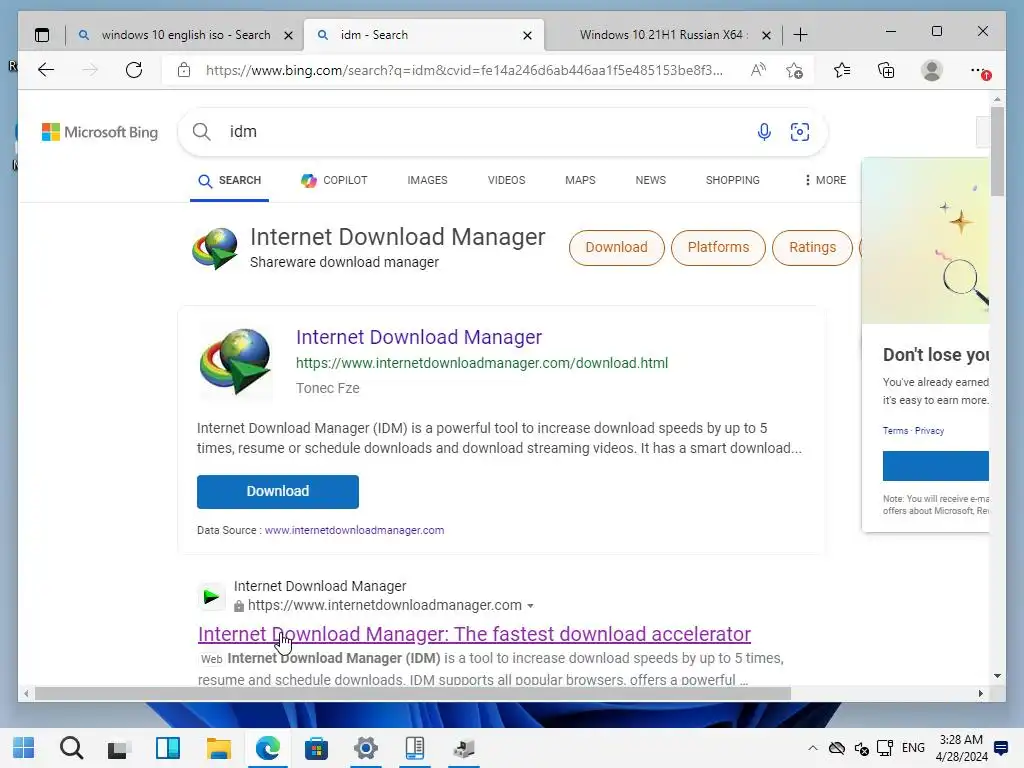Open 'The fastest download accelerator' result

pyautogui.click(x=474, y=634)
